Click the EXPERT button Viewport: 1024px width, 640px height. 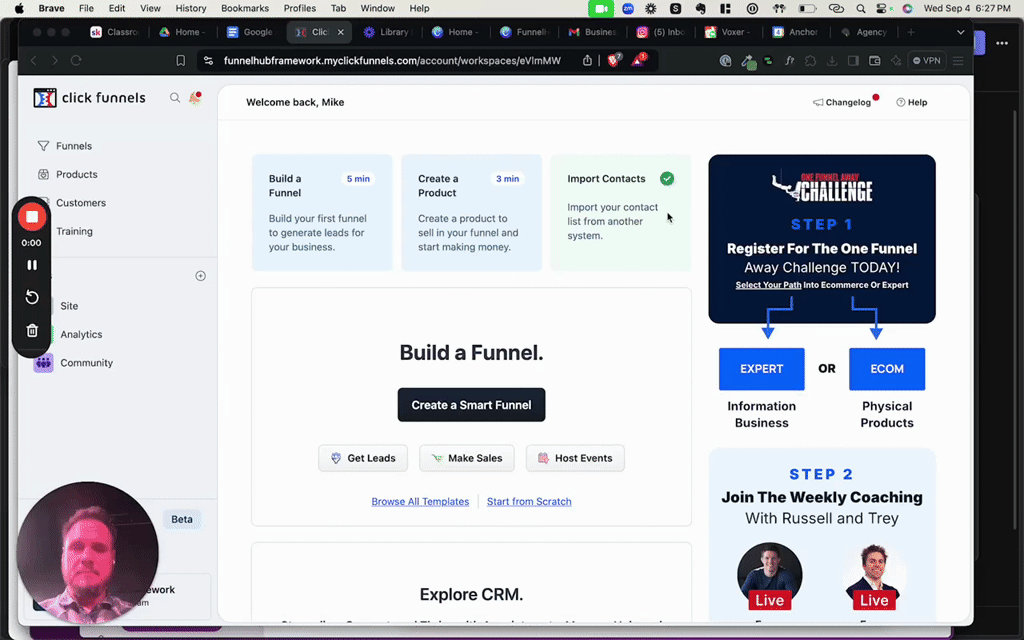(x=761, y=369)
